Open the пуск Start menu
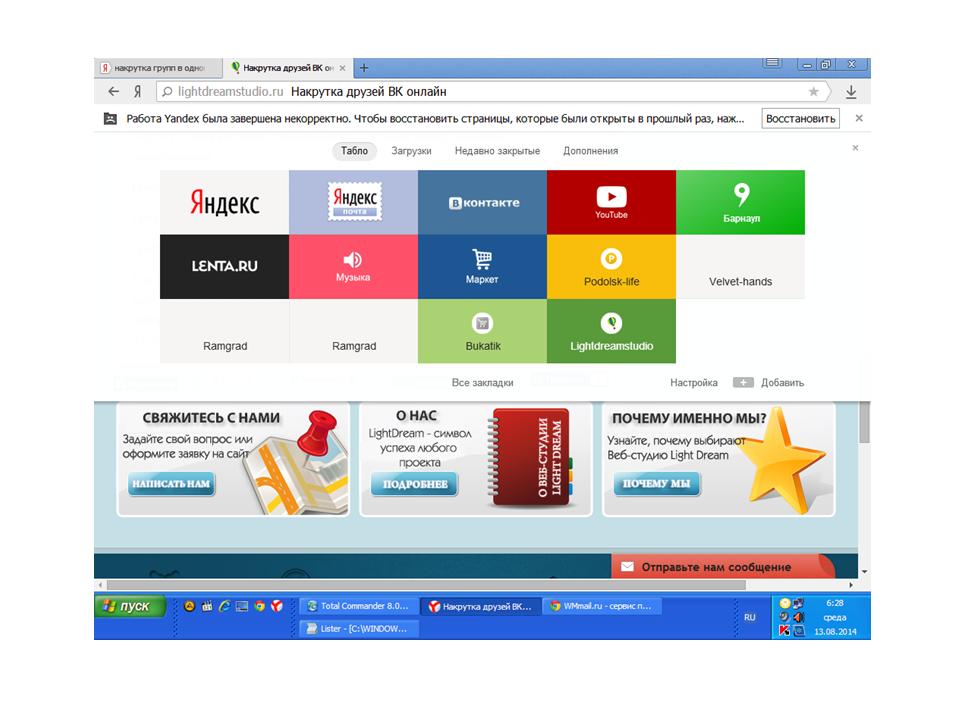 (x=130, y=606)
